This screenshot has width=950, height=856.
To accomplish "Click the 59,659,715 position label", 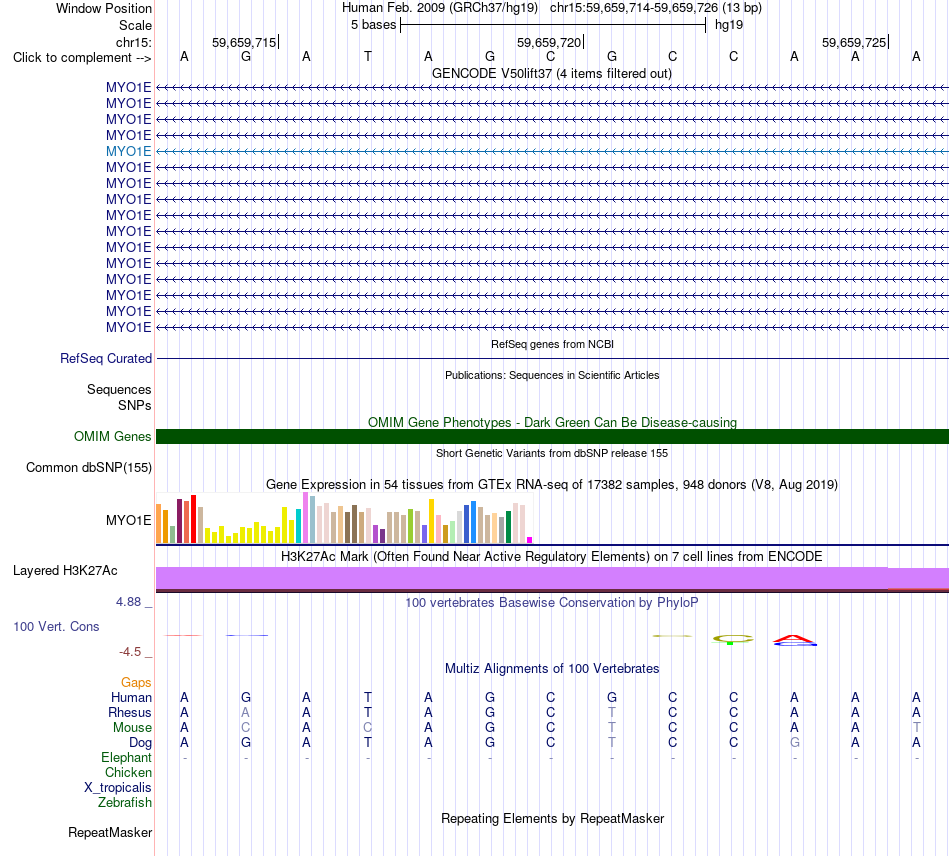I will [x=244, y=42].
